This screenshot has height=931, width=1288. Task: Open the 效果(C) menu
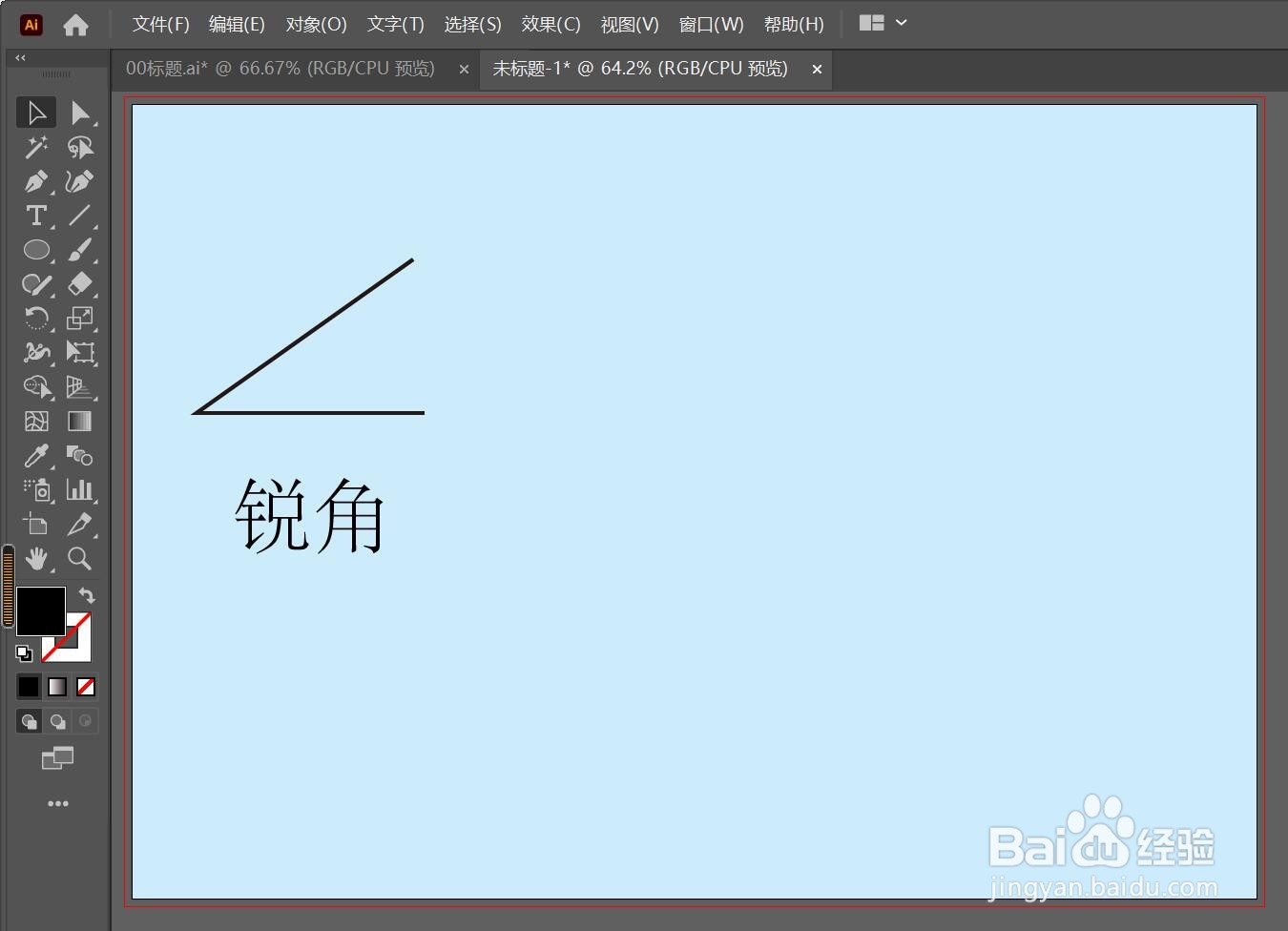[x=551, y=24]
